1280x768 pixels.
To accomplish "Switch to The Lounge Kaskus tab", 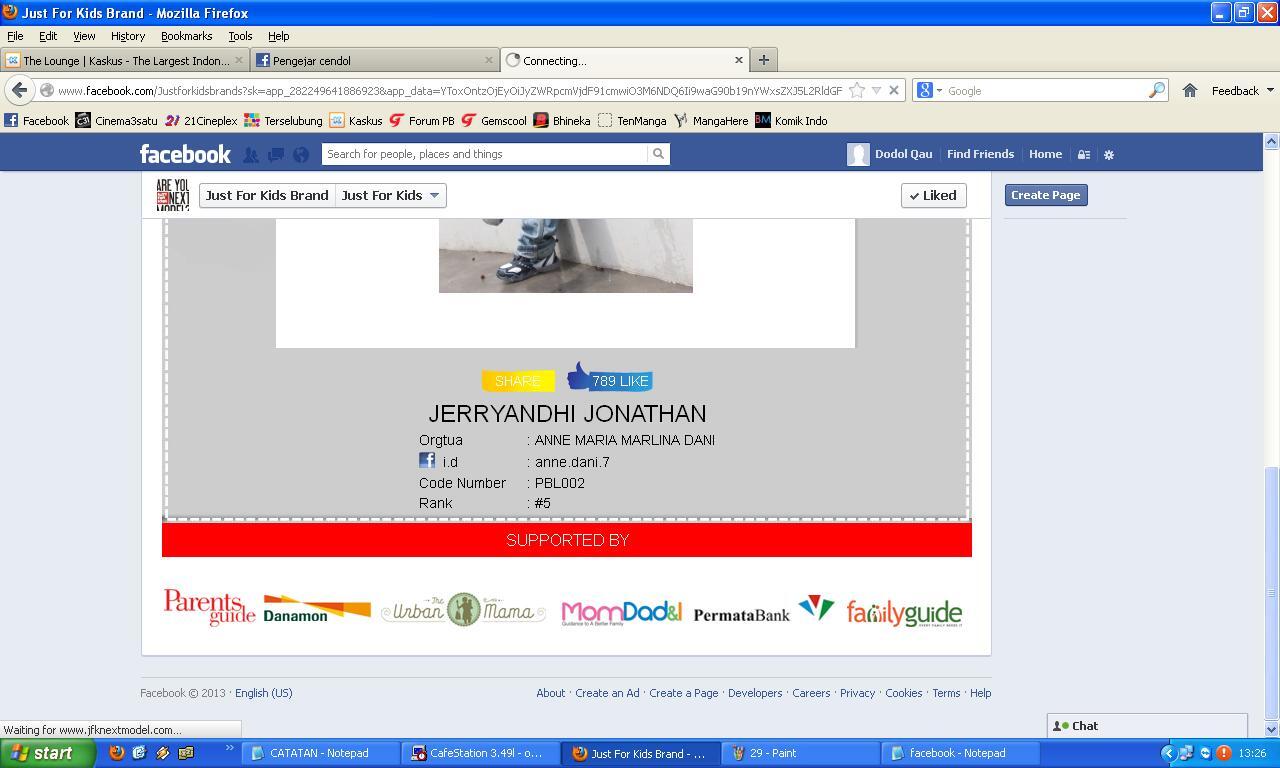I will click(125, 60).
